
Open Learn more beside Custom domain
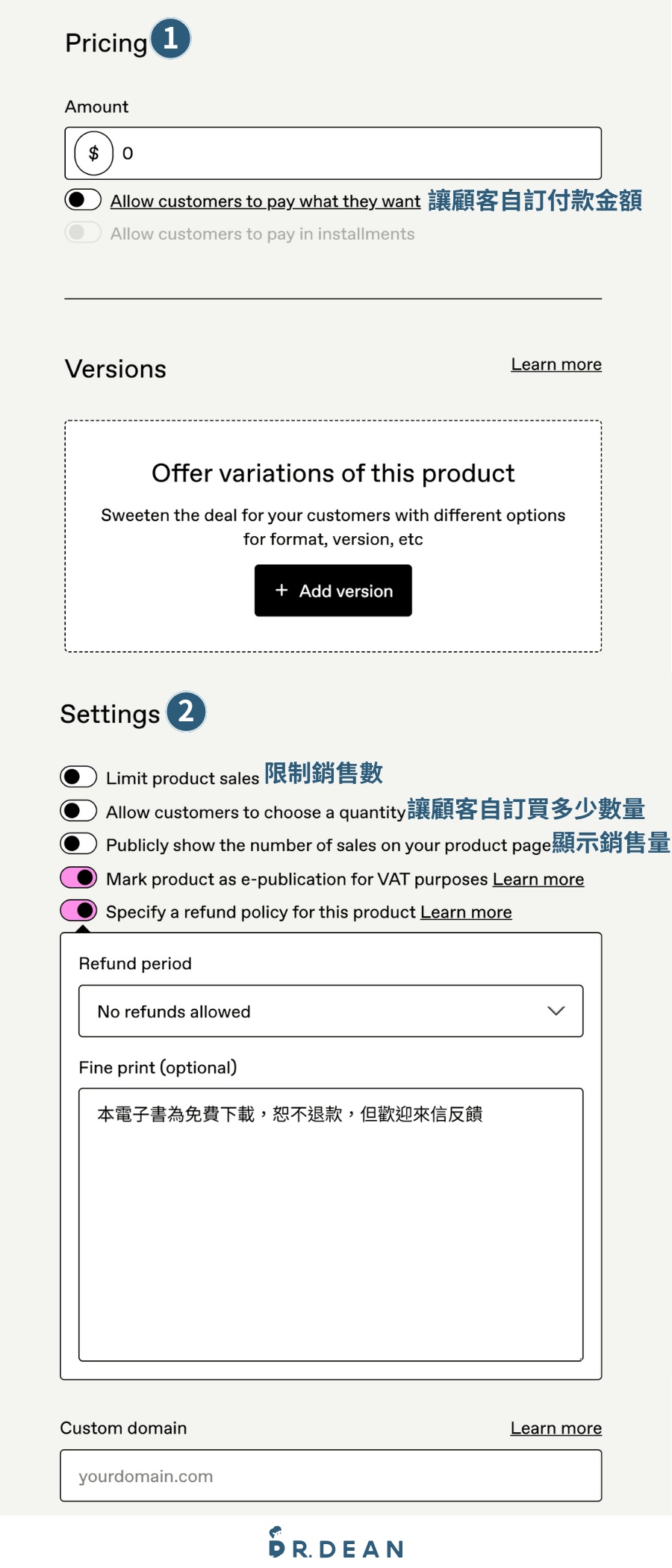556,1427
